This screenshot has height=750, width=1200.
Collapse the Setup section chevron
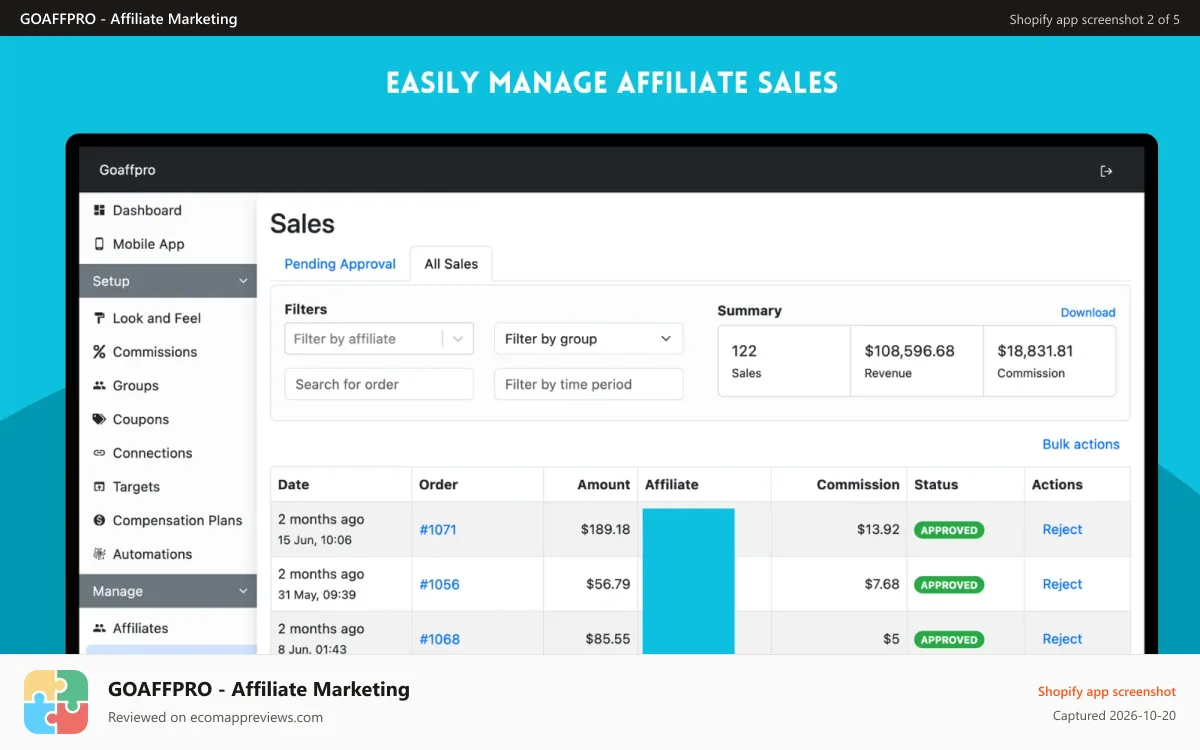pos(242,281)
